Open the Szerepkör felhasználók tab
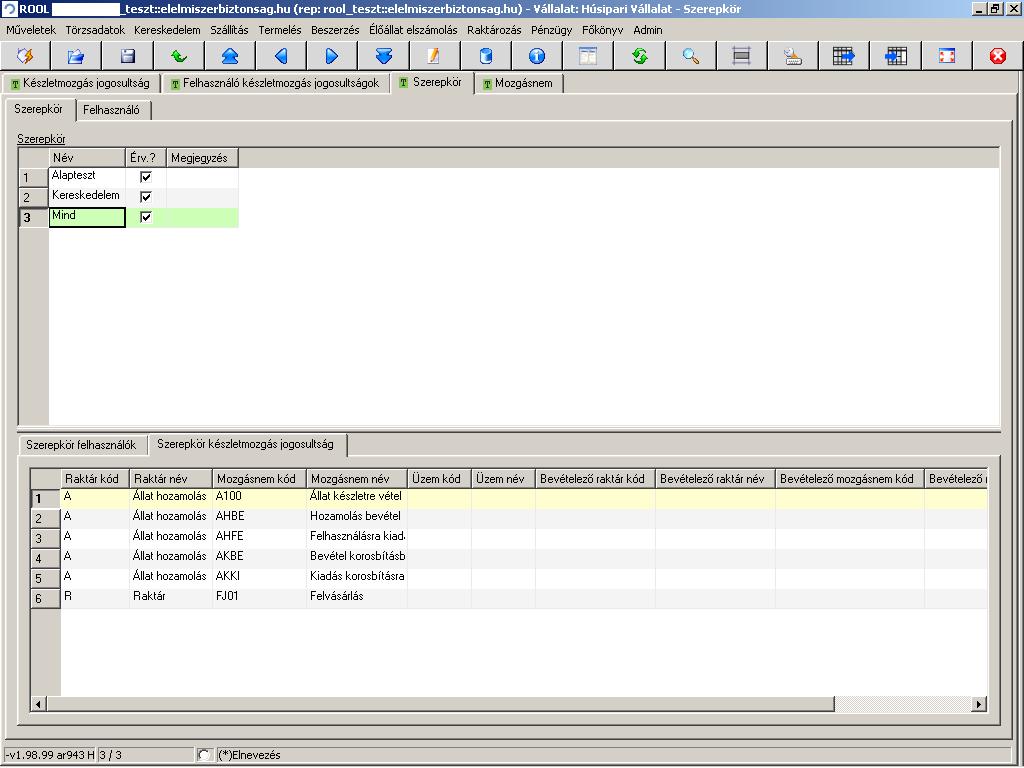Viewport: 1024px width, 768px height. tap(81, 444)
